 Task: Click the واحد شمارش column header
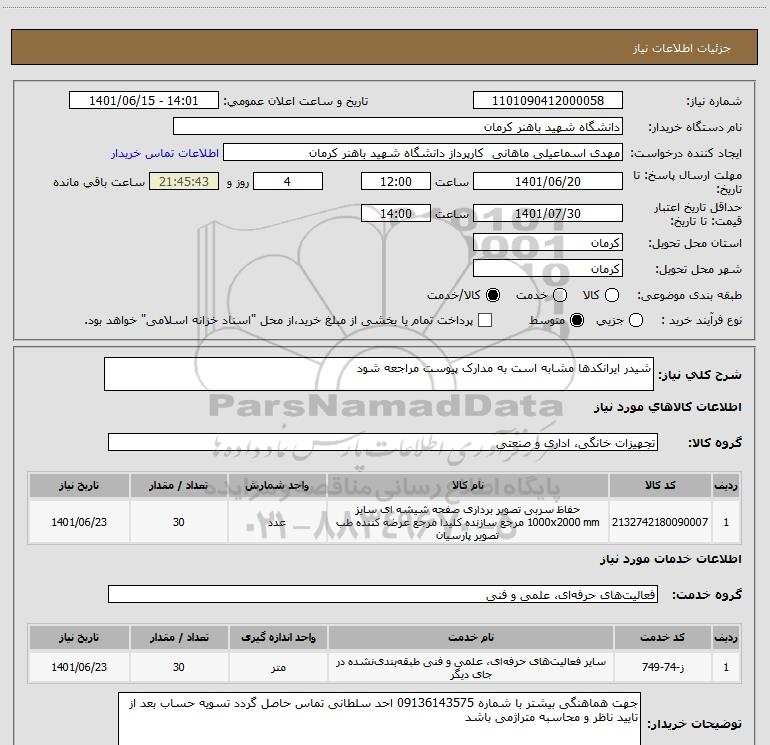point(277,485)
